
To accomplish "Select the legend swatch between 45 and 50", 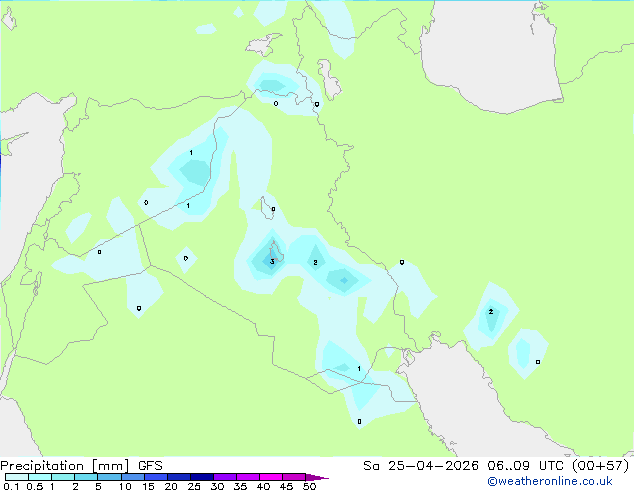I will (294, 477).
